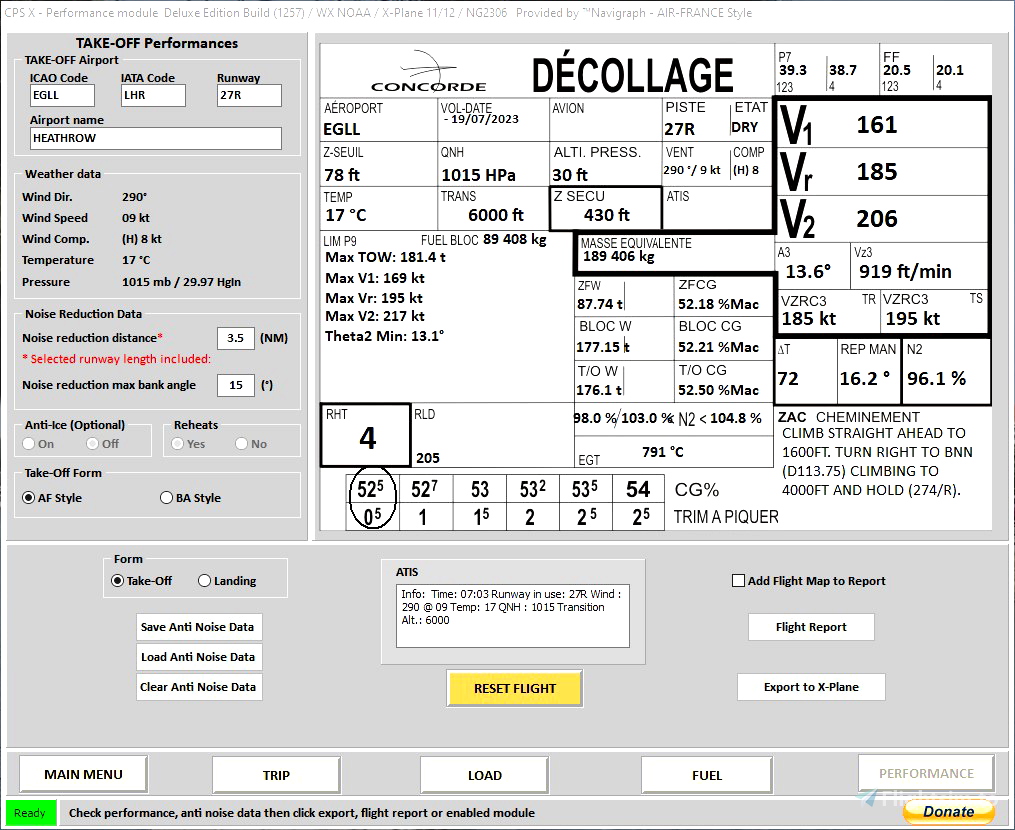Click the FUEL BLOC 89 408 kg value
1015x830 pixels.
coord(515,240)
